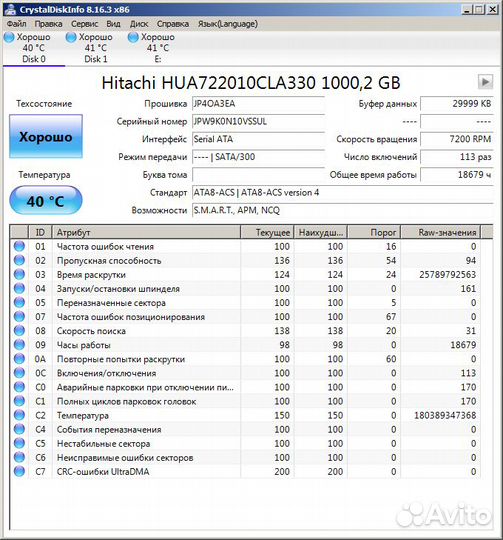Viewport: 503px width, 540px height.
Task: Click raw value 180389347368
Action: (445, 415)
